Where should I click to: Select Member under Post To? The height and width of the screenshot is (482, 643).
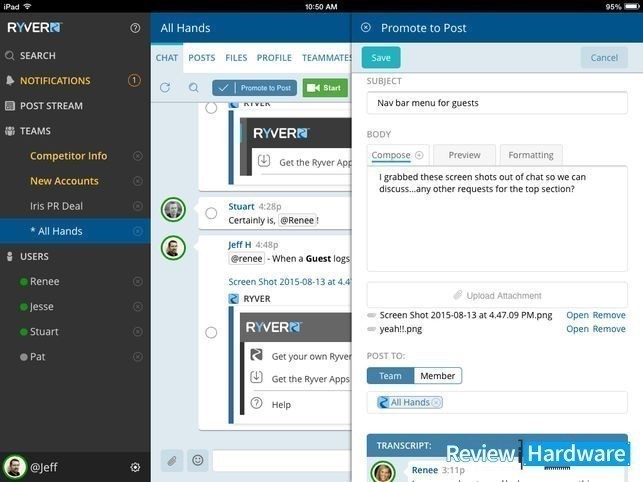tap(438, 376)
